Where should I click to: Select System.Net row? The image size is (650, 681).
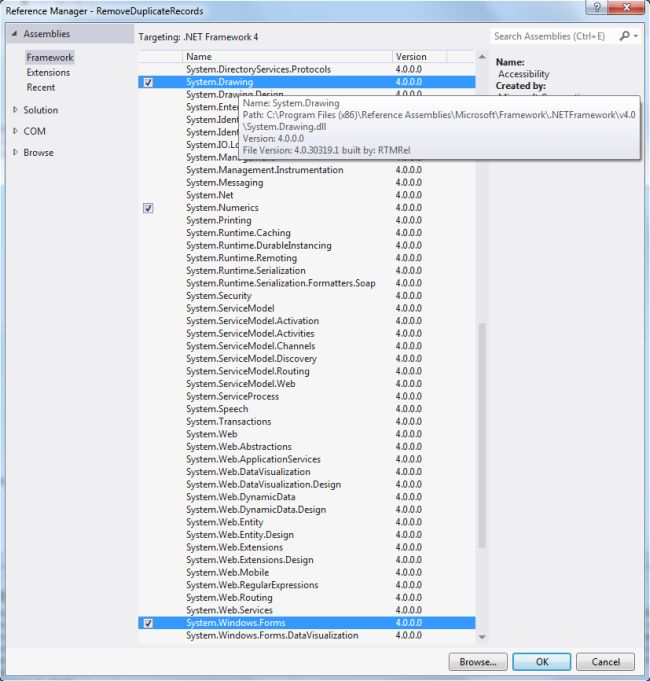tap(307, 195)
